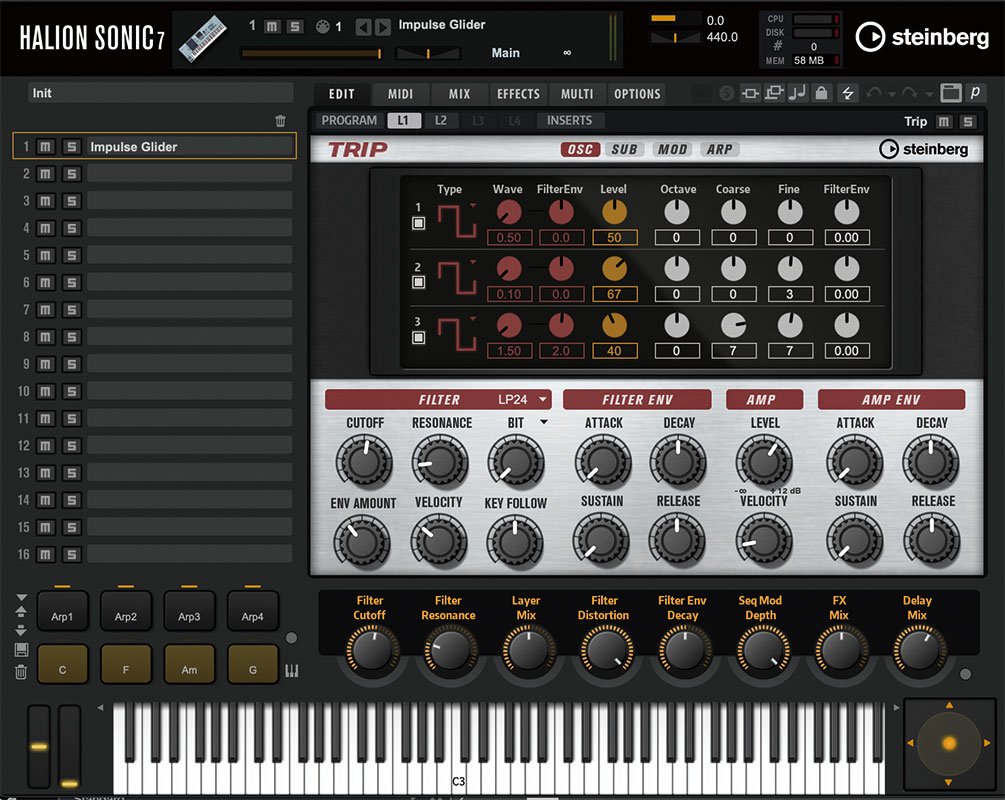Image resolution: width=1005 pixels, height=800 pixels.
Task: Trigger the Am chord pad
Action: (189, 665)
